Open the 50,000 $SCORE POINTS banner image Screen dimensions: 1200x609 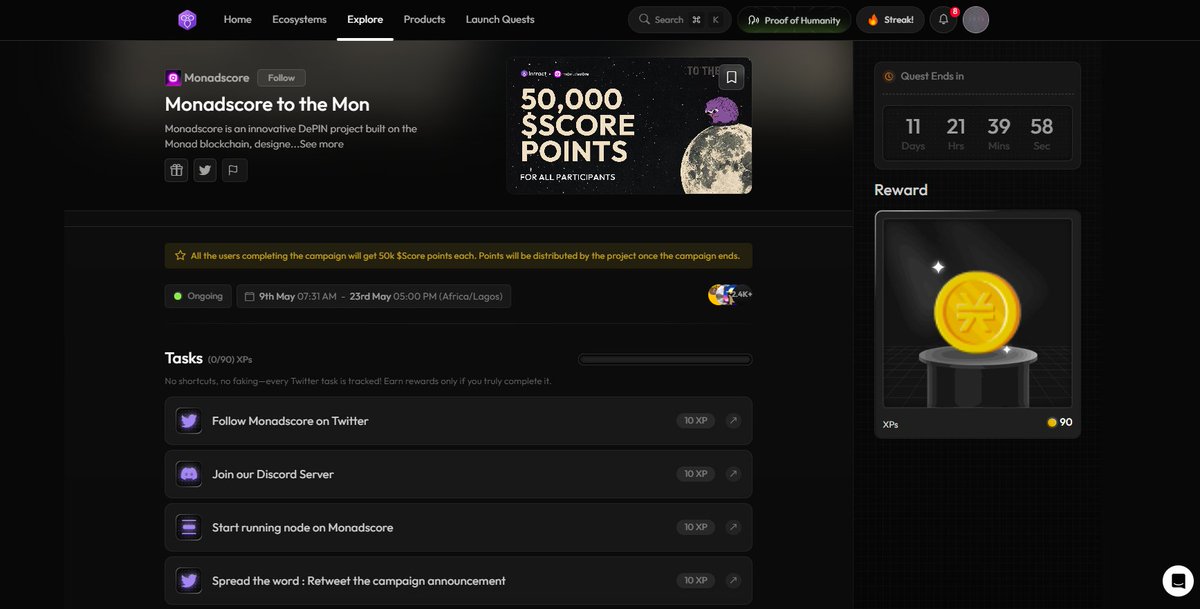(629, 126)
